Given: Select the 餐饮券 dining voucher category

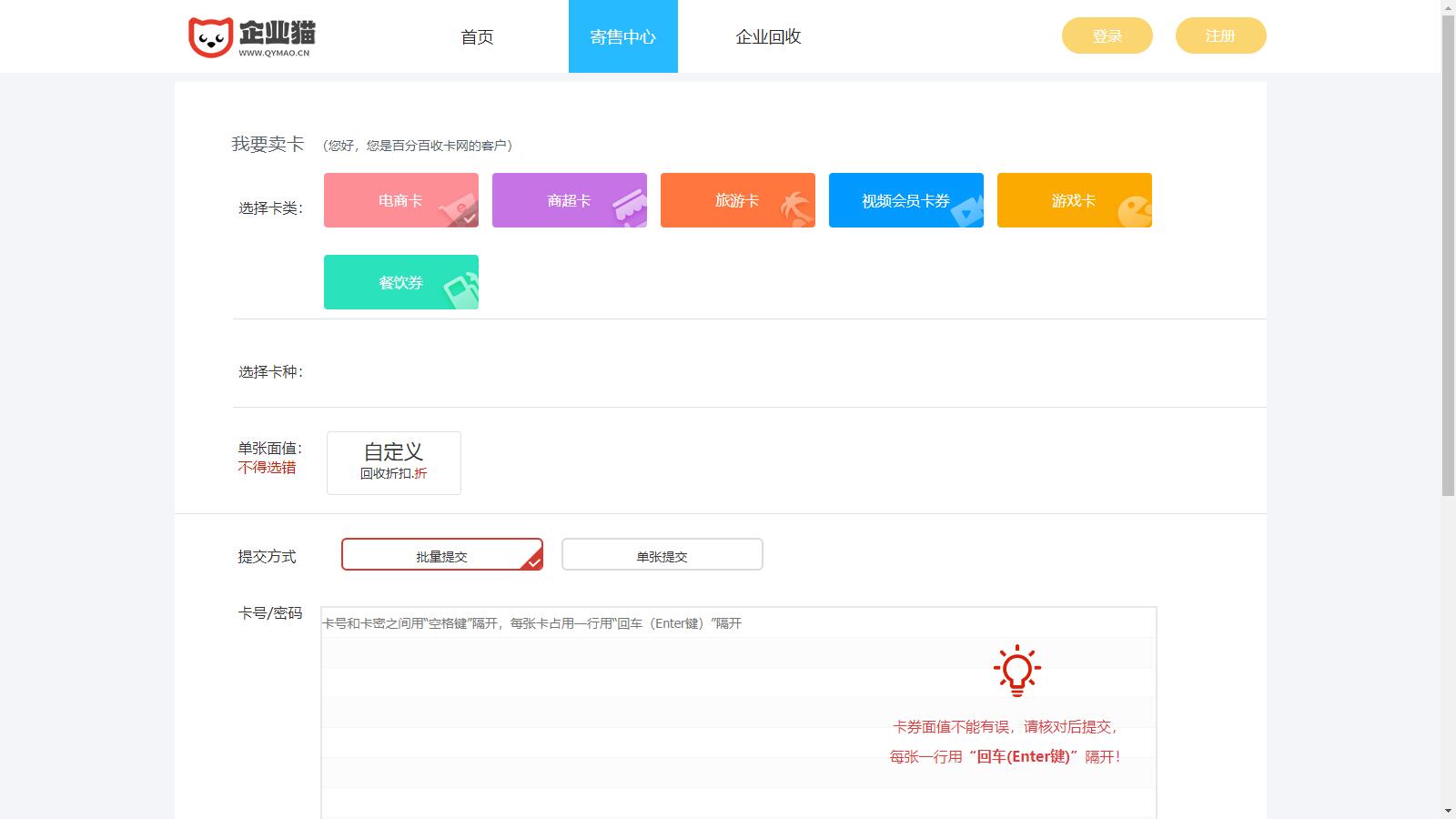Looking at the screenshot, I should [x=400, y=281].
